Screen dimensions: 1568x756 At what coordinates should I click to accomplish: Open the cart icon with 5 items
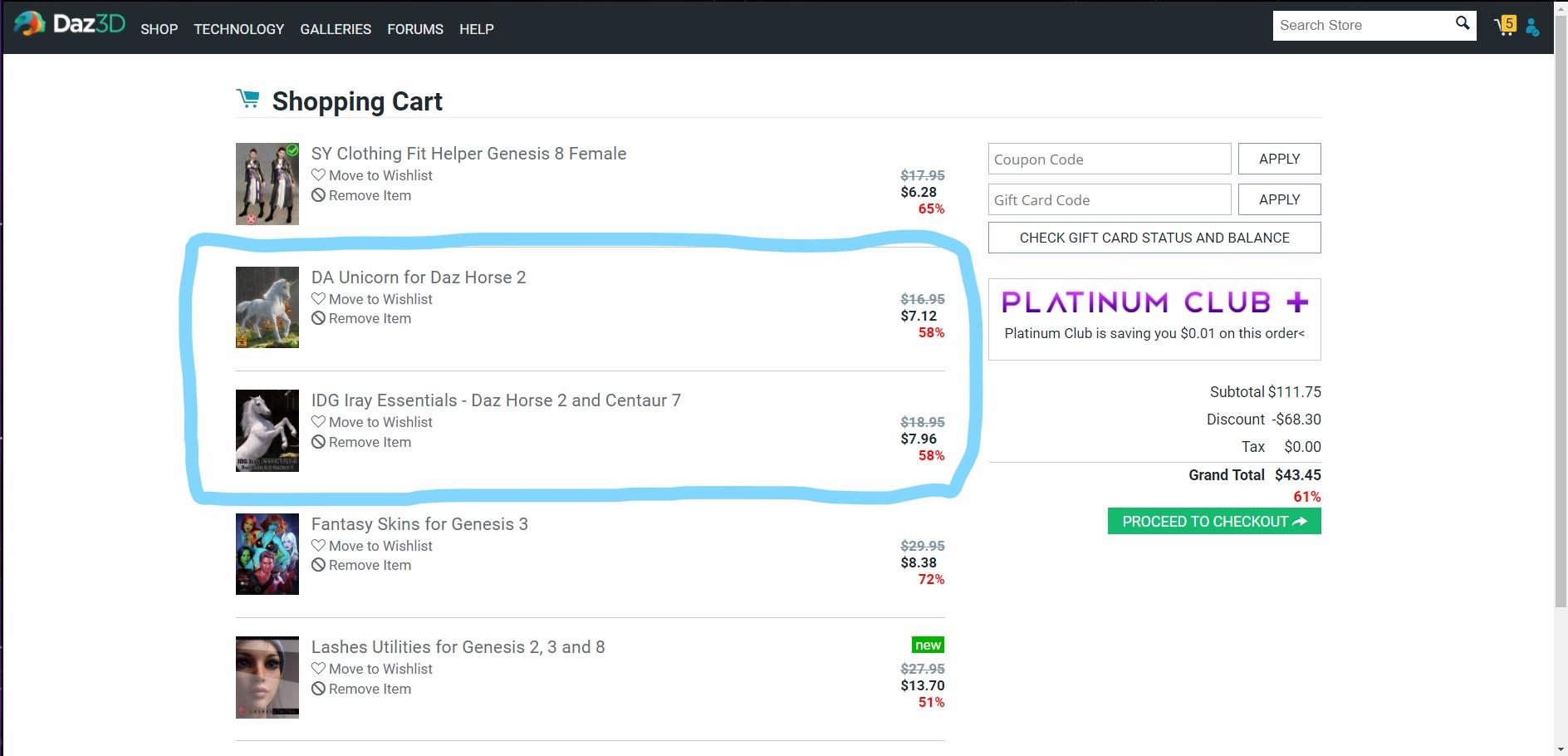(x=1504, y=26)
